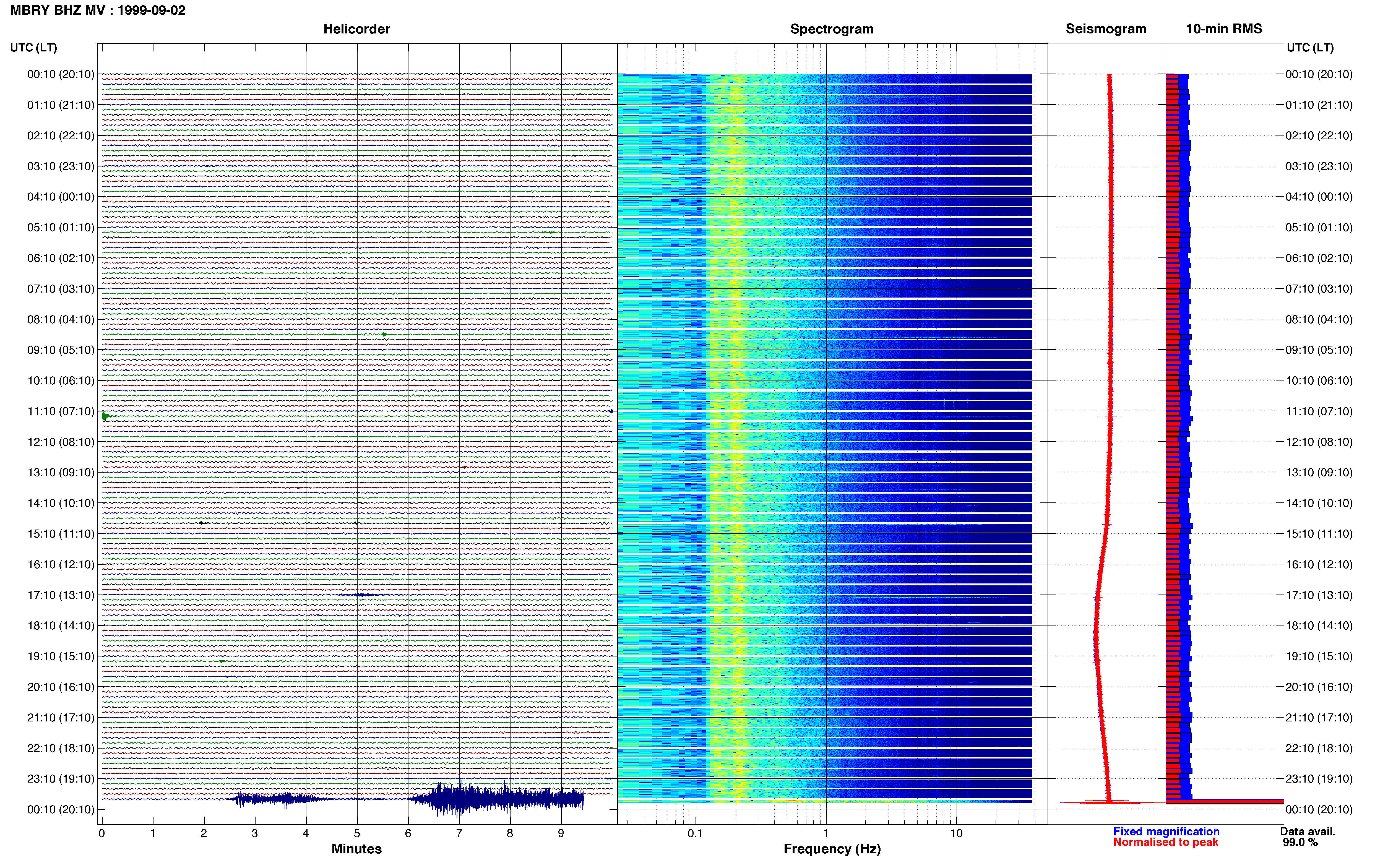Click the left 00:10 (20:10) top time label
The height and width of the screenshot is (868, 1388).
(x=61, y=74)
